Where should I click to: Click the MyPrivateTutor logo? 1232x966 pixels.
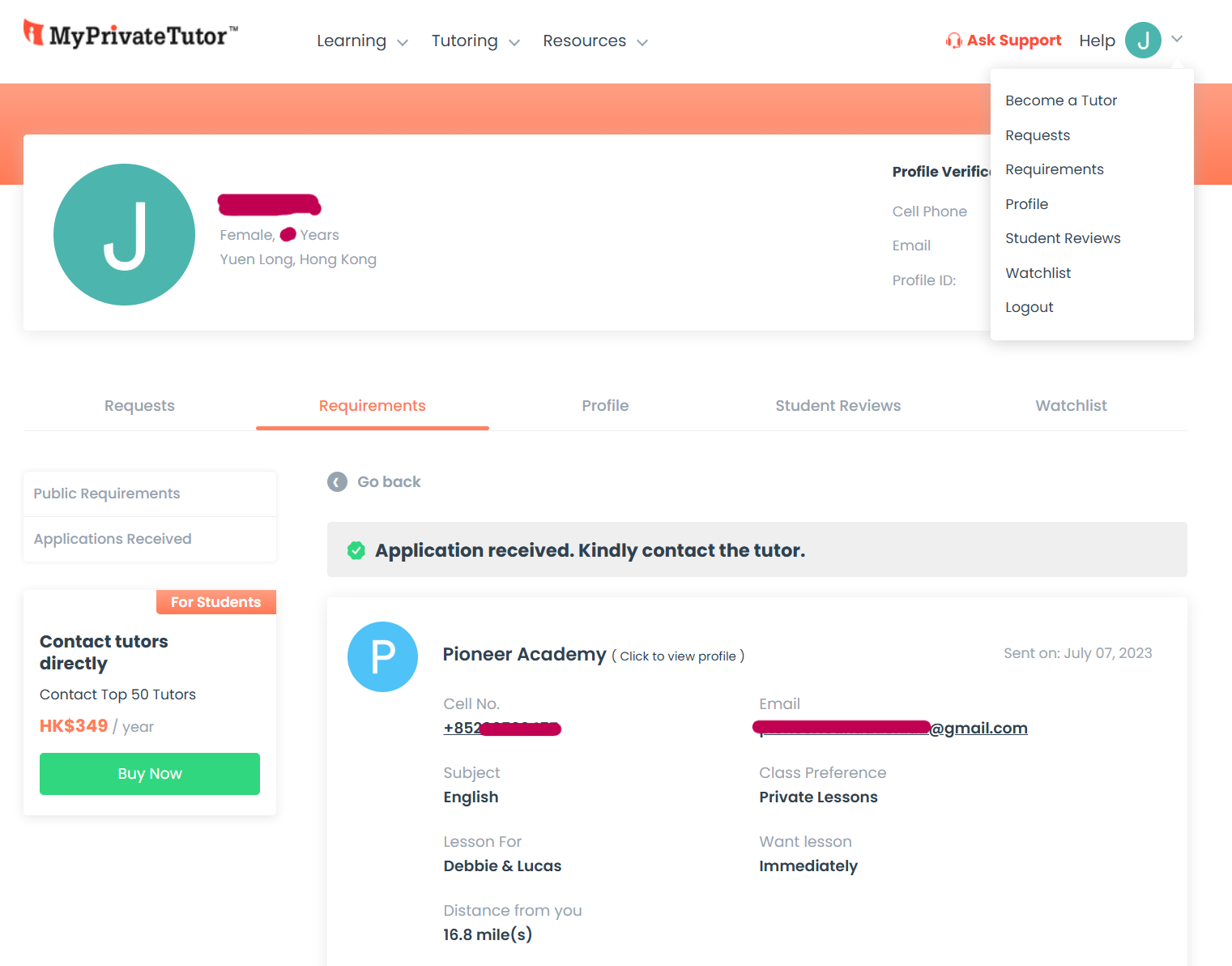(130, 34)
